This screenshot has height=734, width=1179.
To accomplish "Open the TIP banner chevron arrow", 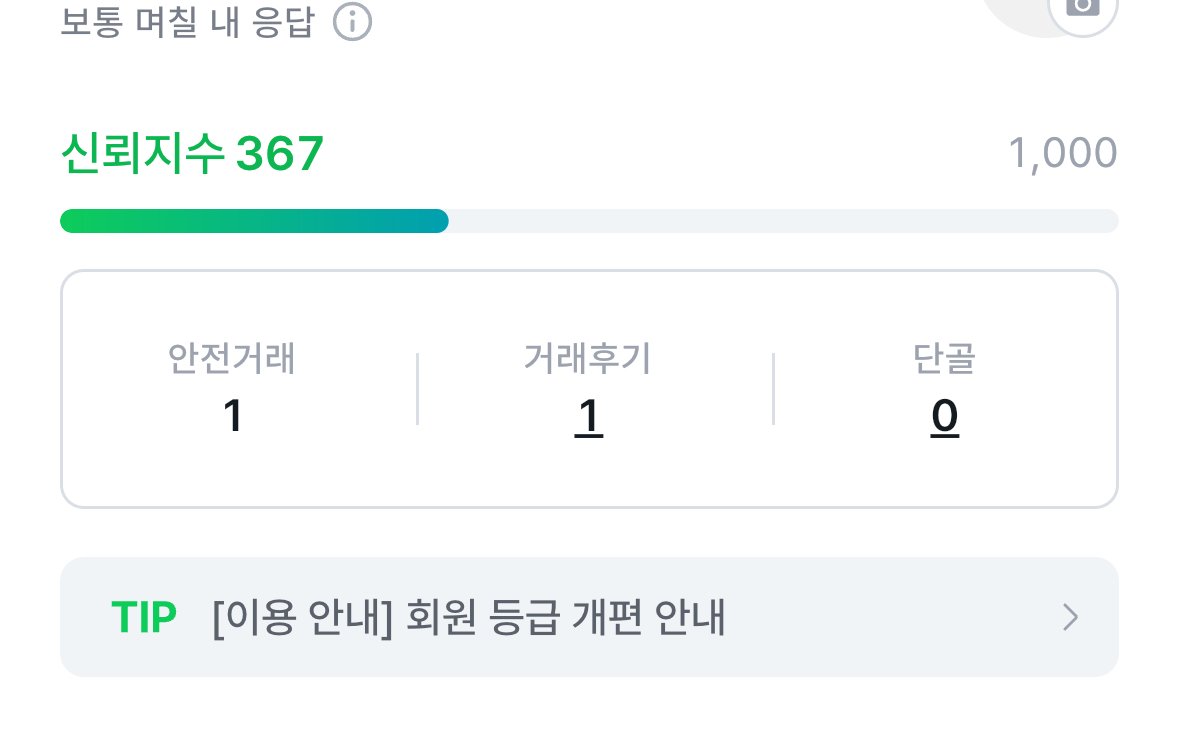I will [1070, 618].
